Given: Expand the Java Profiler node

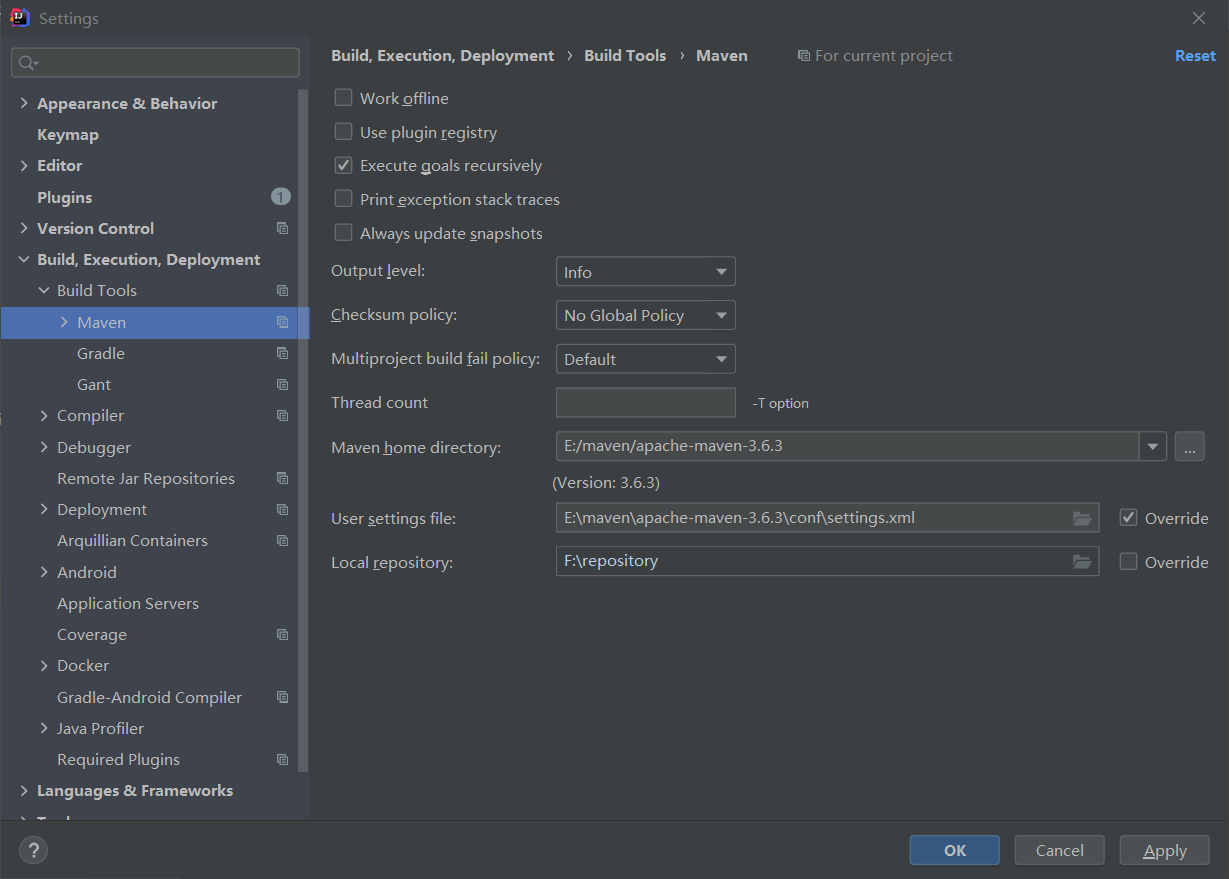Looking at the screenshot, I should (44, 728).
